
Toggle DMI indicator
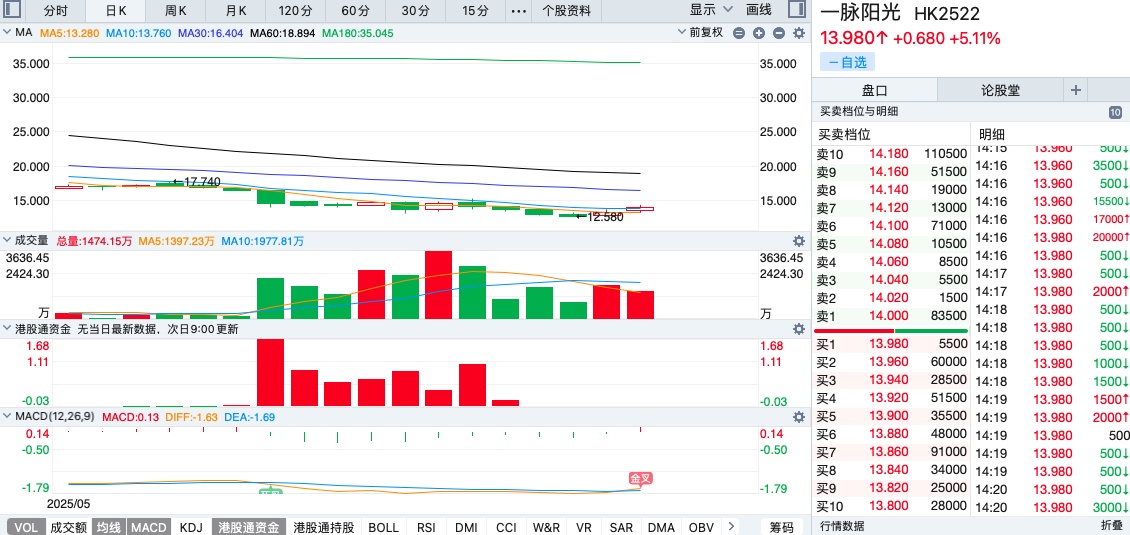467,527
